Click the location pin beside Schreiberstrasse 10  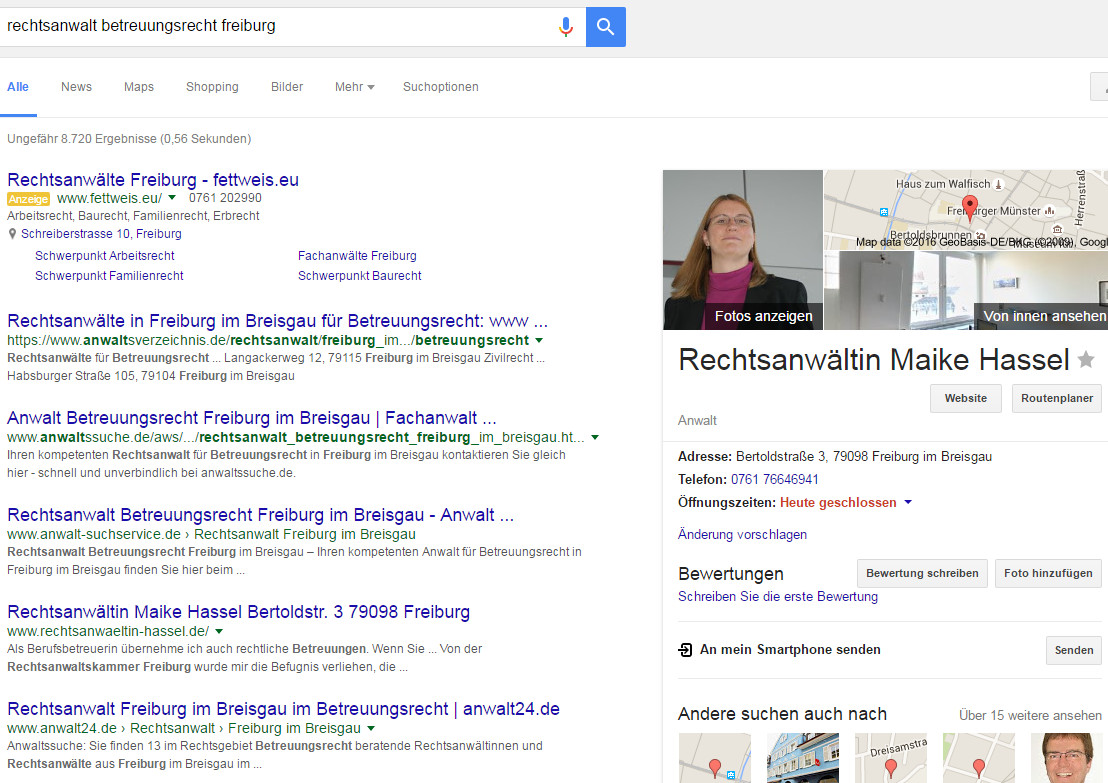click(x=12, y=234)
